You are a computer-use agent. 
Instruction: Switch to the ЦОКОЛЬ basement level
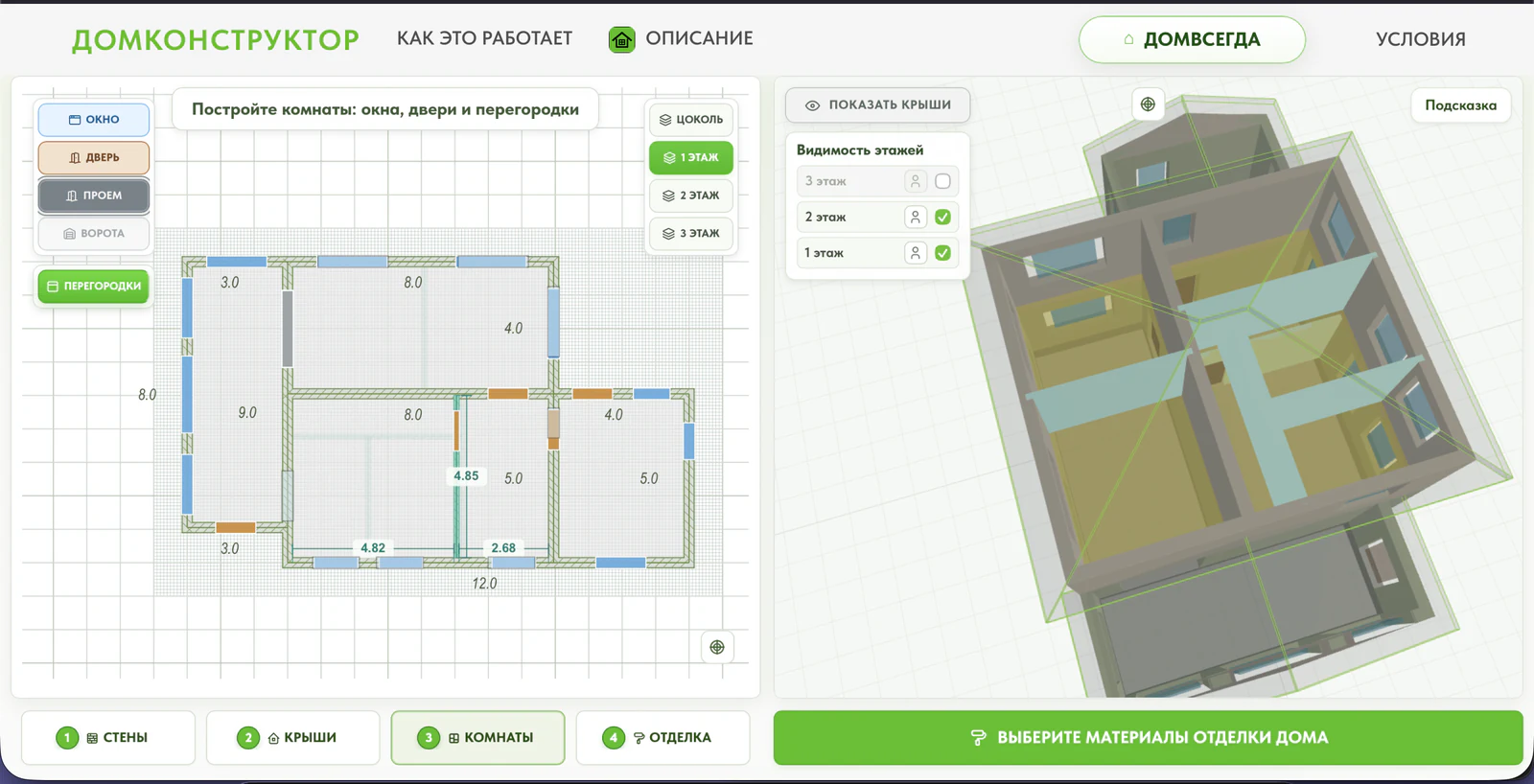691,120
